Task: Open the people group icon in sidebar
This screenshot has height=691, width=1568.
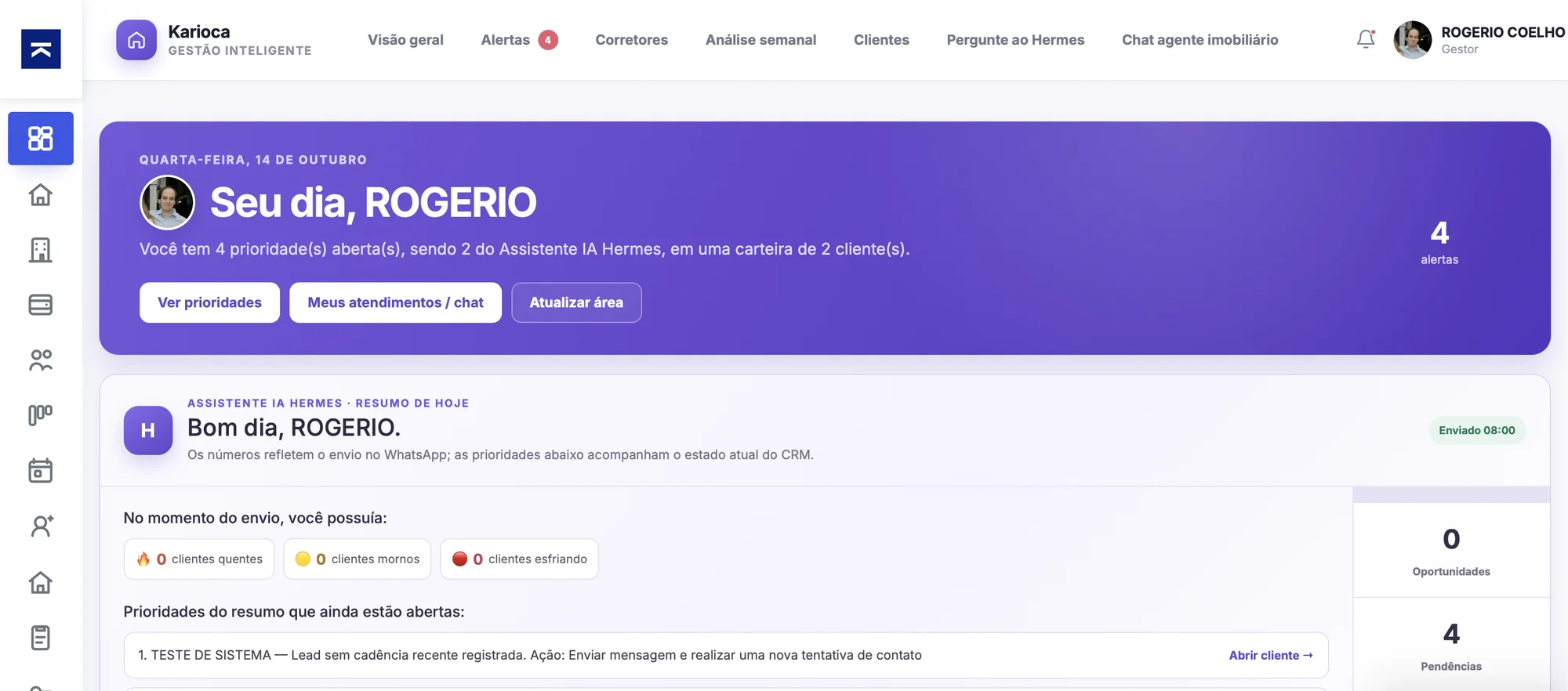Action: click(41, 360)
